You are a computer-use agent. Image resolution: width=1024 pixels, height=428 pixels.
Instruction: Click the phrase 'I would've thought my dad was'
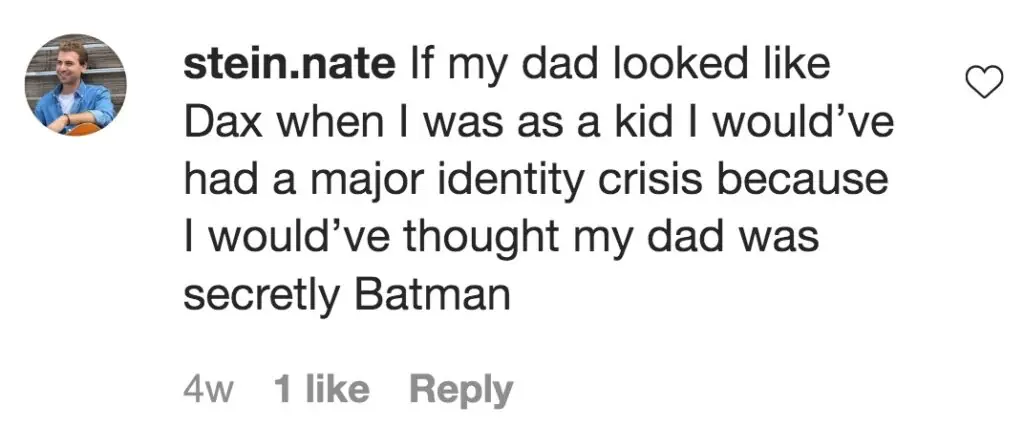pos(500,238)
